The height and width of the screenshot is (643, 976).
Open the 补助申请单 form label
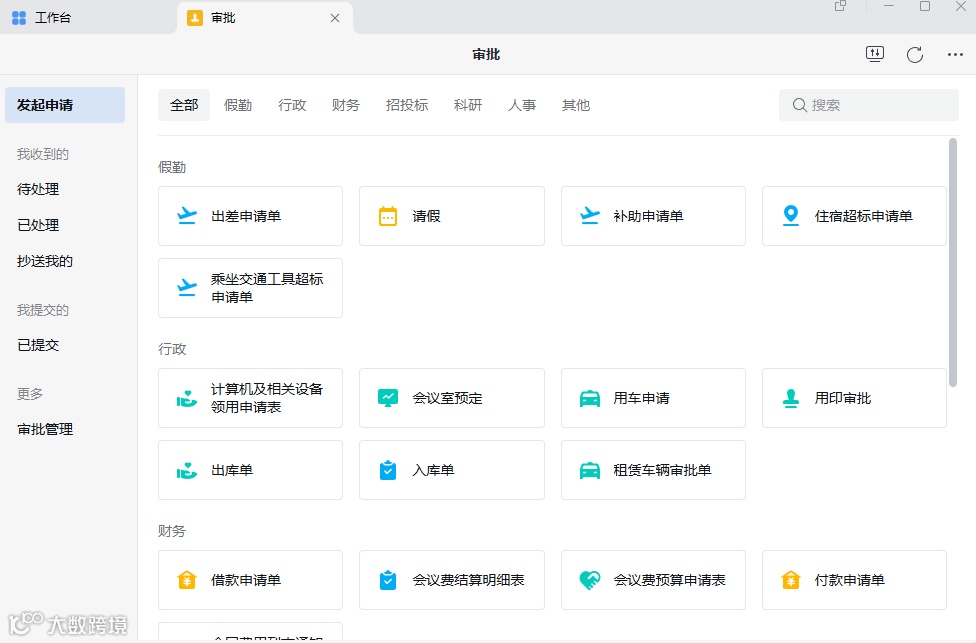[648, 216]
